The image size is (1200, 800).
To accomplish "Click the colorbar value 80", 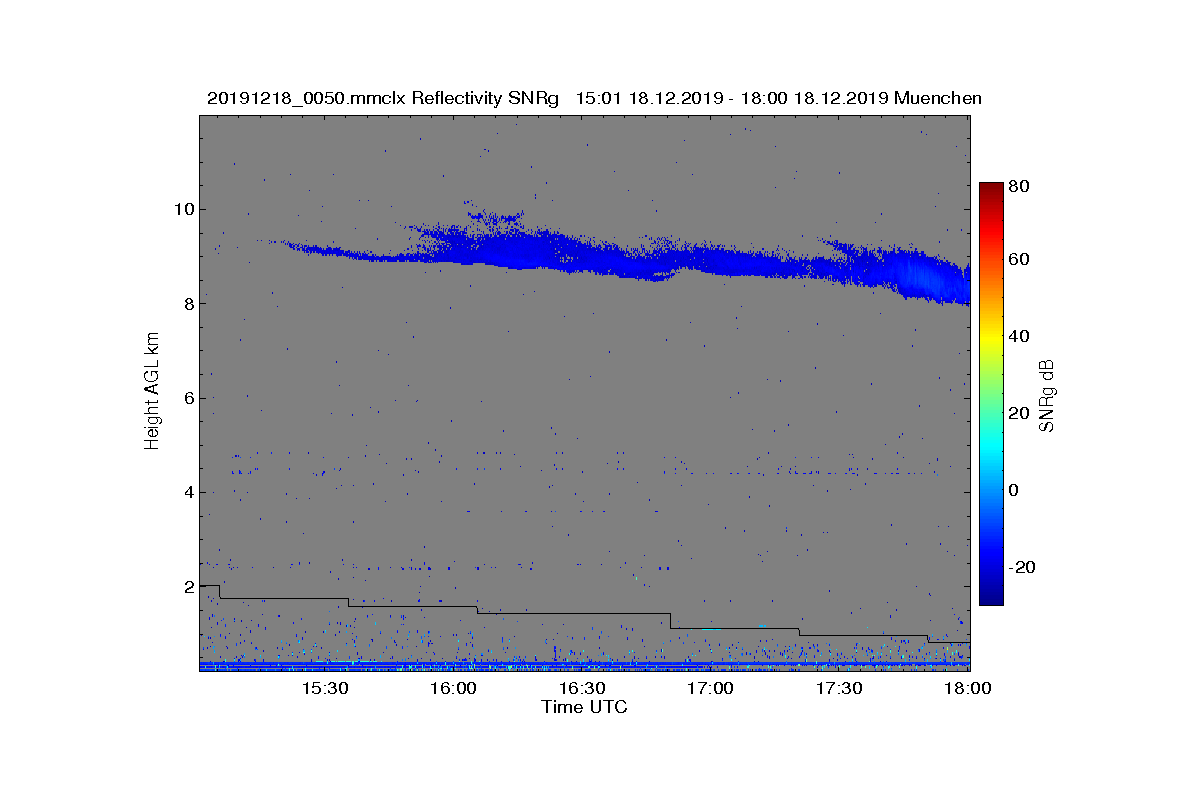I will coord(1020,186).
